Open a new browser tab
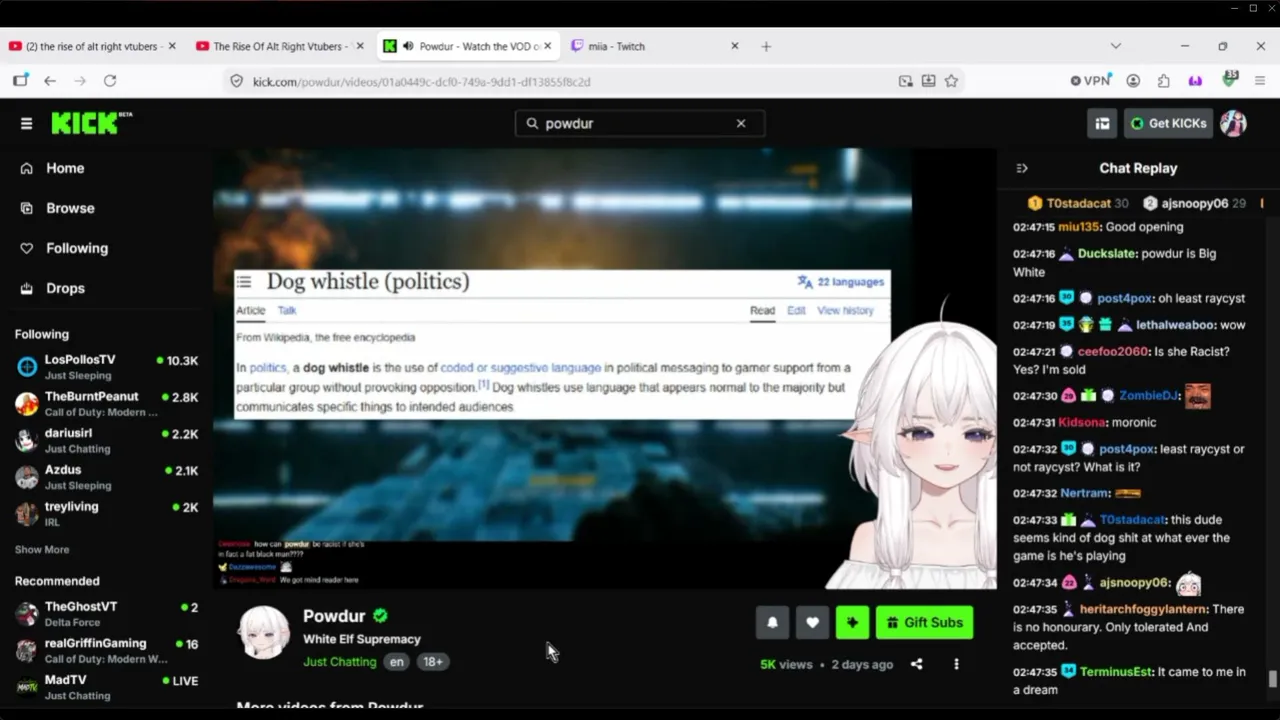 point(766,46)
